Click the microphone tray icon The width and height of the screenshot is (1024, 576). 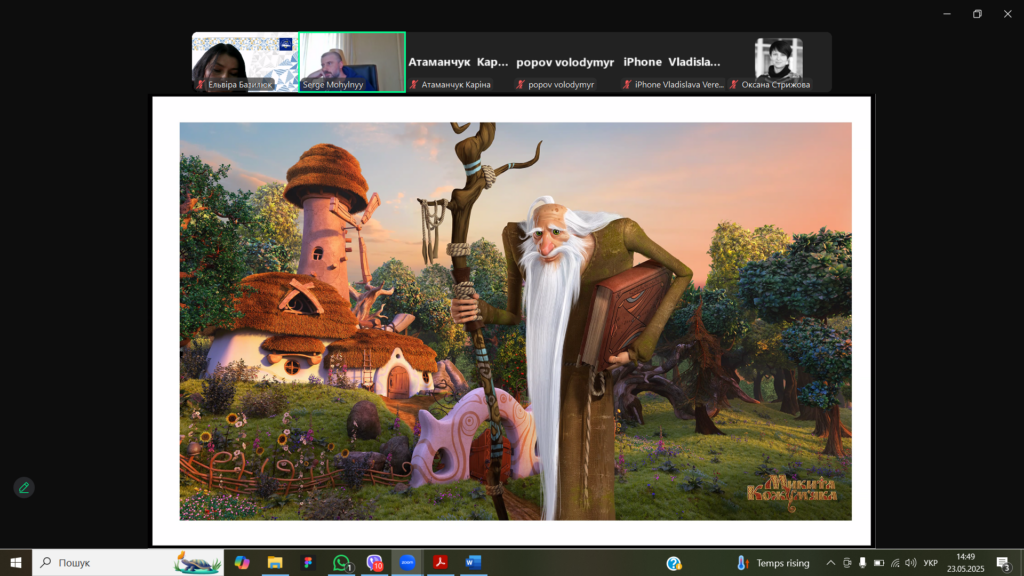863,563
